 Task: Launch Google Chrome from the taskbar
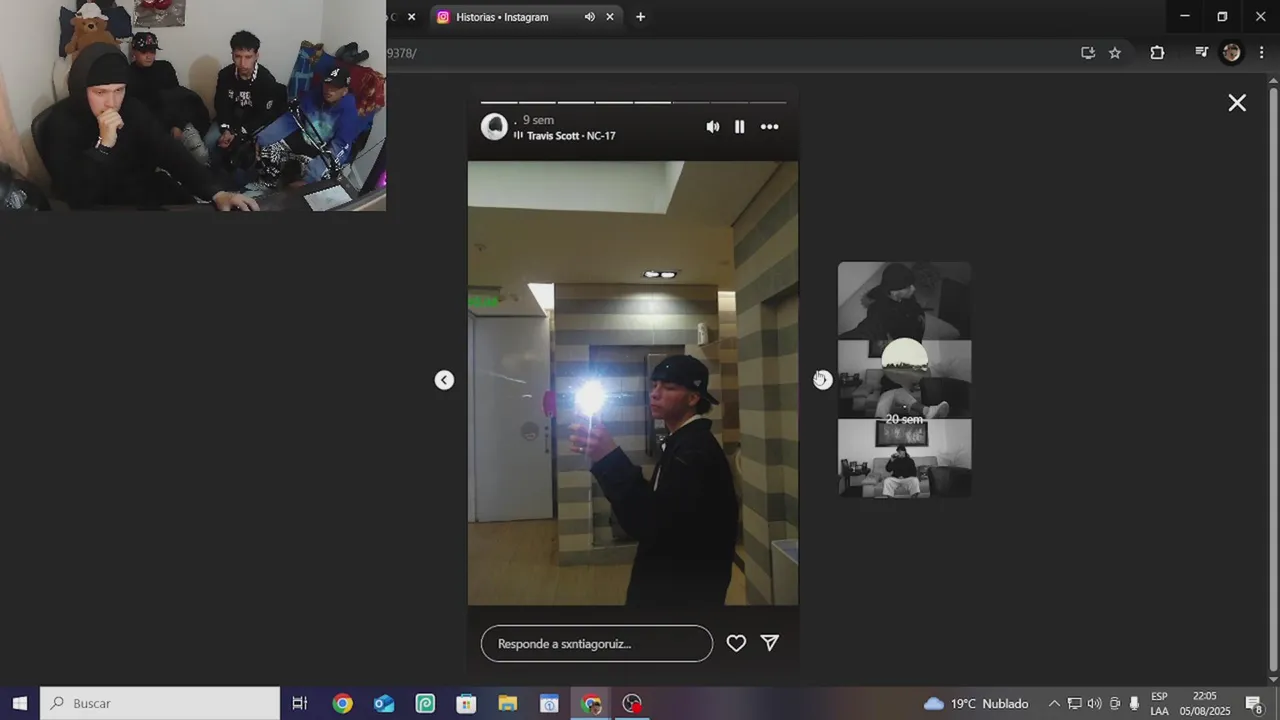tap(343, 703)
